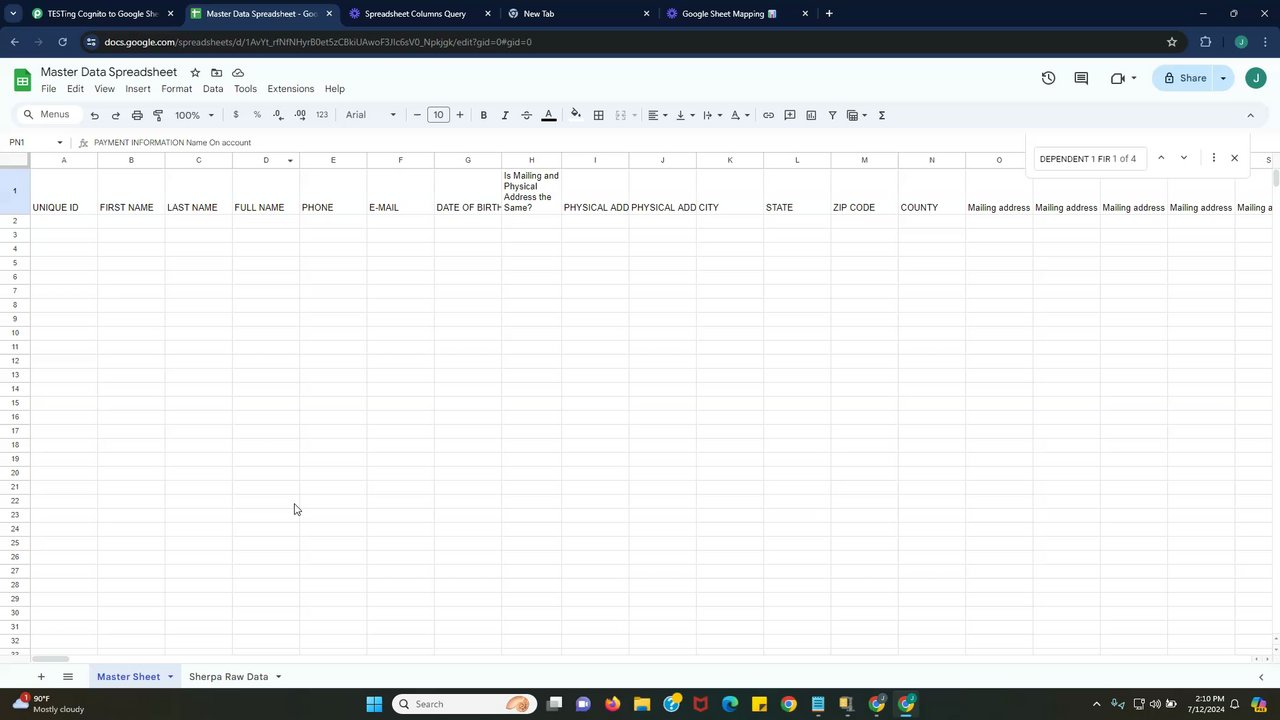Undo the last action in toolbar
The height and width of the screenshot is (720, 1280).
coord(94,115)
